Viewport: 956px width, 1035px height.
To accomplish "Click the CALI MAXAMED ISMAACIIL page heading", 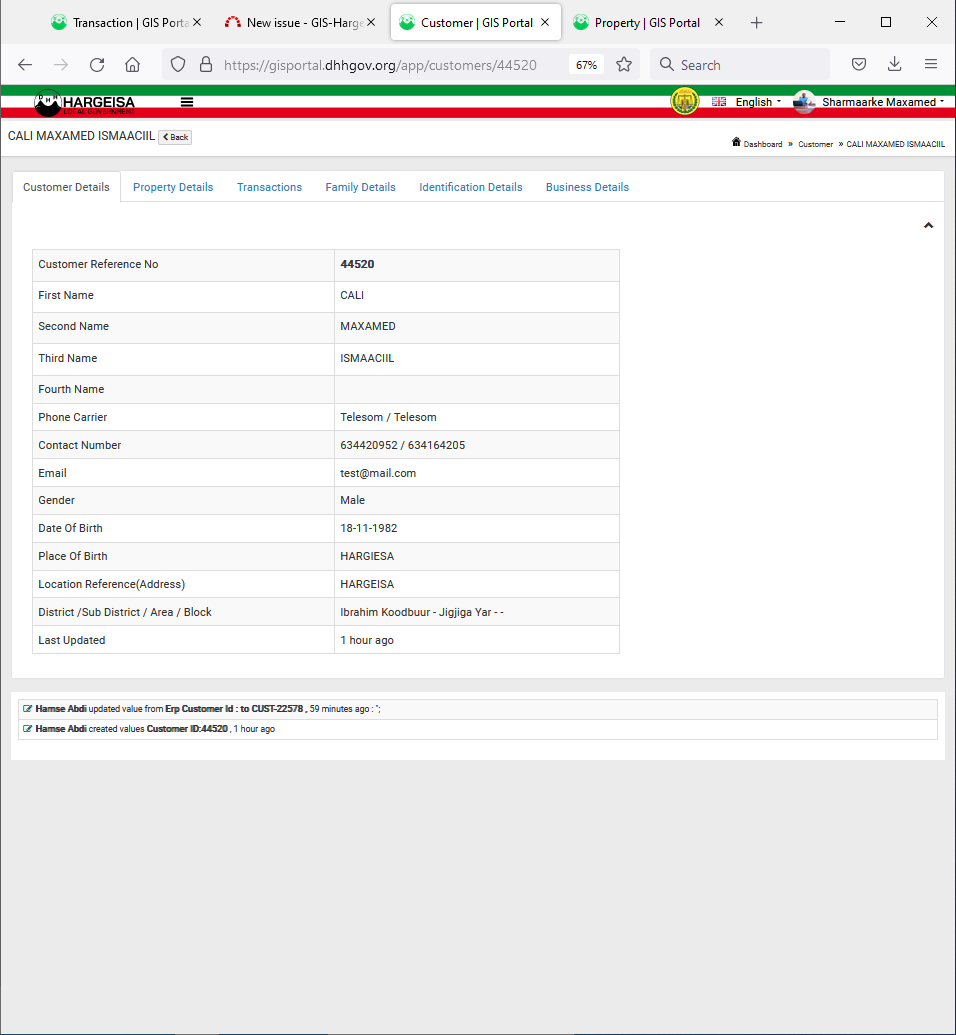I will coord(81,136).
